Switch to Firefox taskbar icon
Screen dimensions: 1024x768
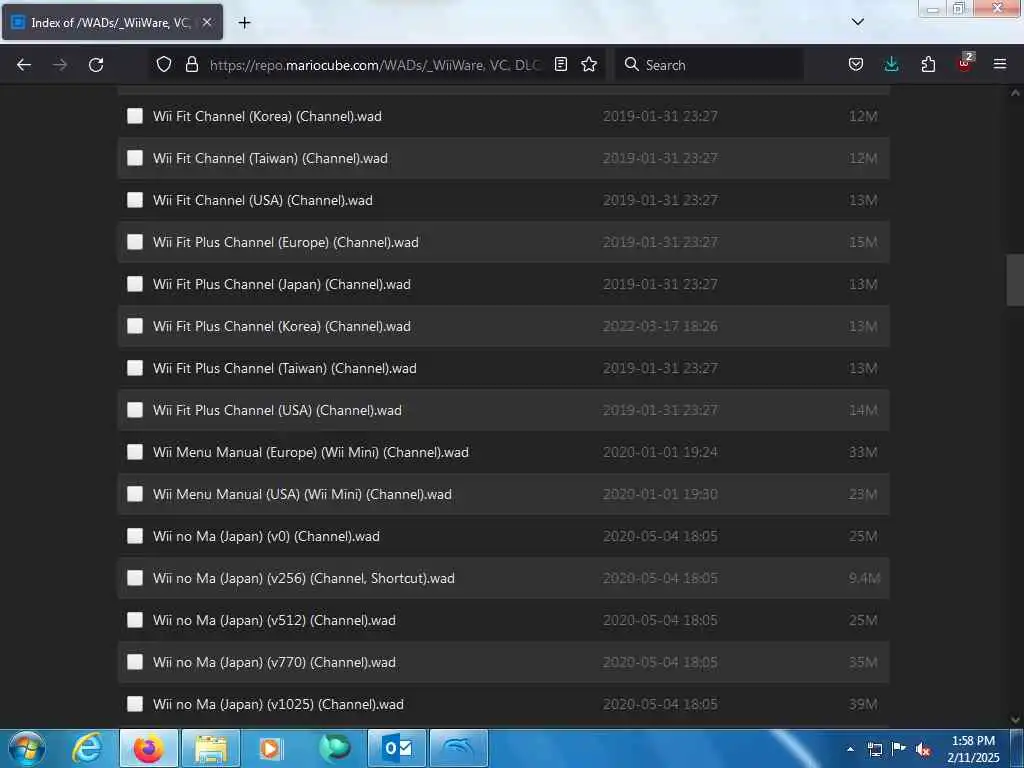coord(149,748)
